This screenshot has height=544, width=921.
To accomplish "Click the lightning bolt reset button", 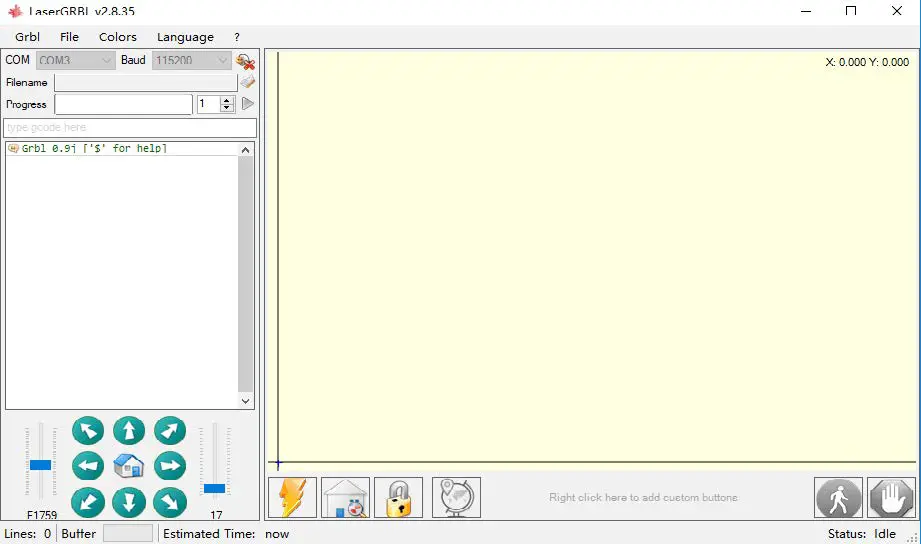I will coord(293,498).
